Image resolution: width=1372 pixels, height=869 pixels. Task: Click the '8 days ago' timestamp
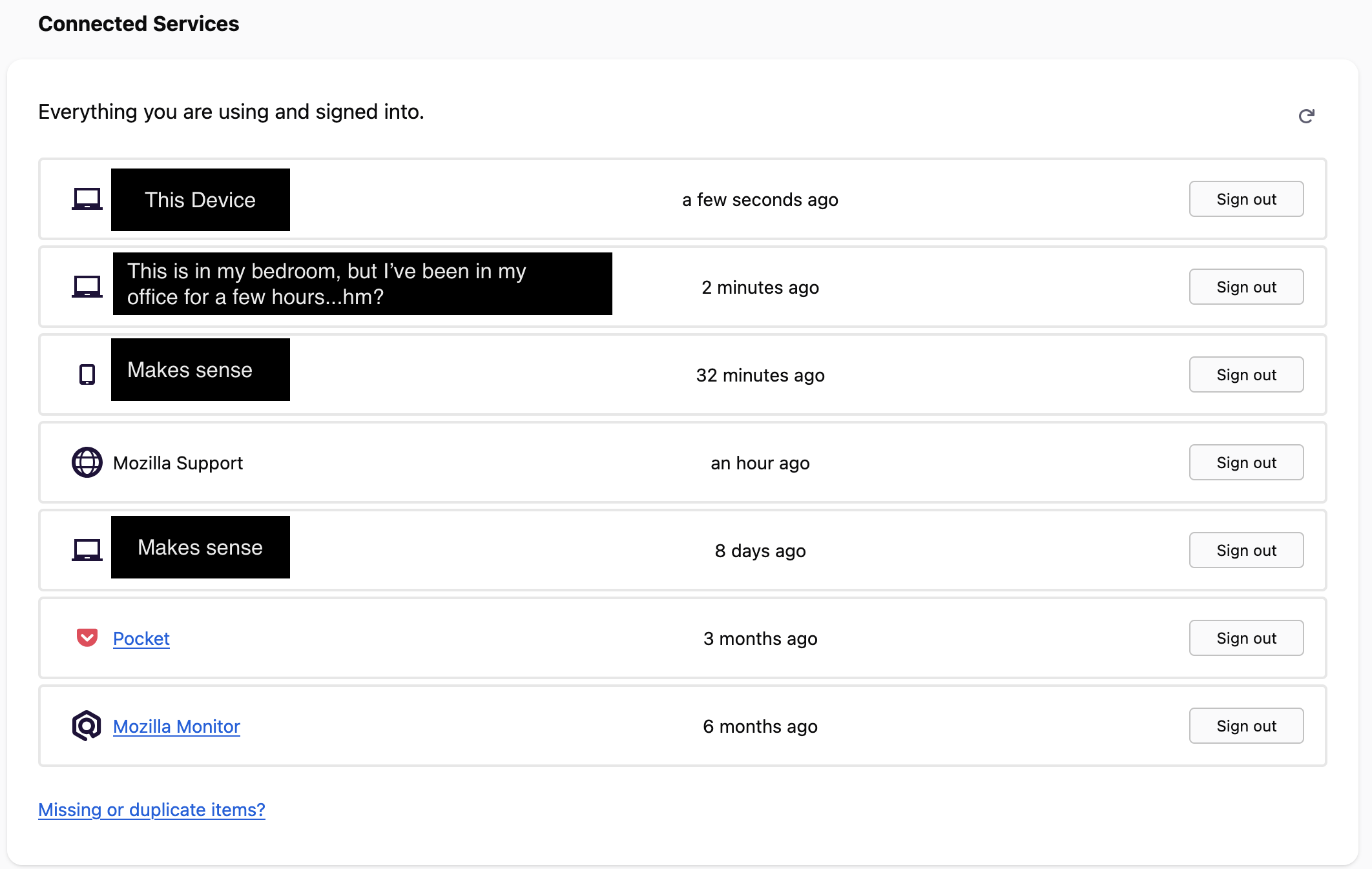760,551
